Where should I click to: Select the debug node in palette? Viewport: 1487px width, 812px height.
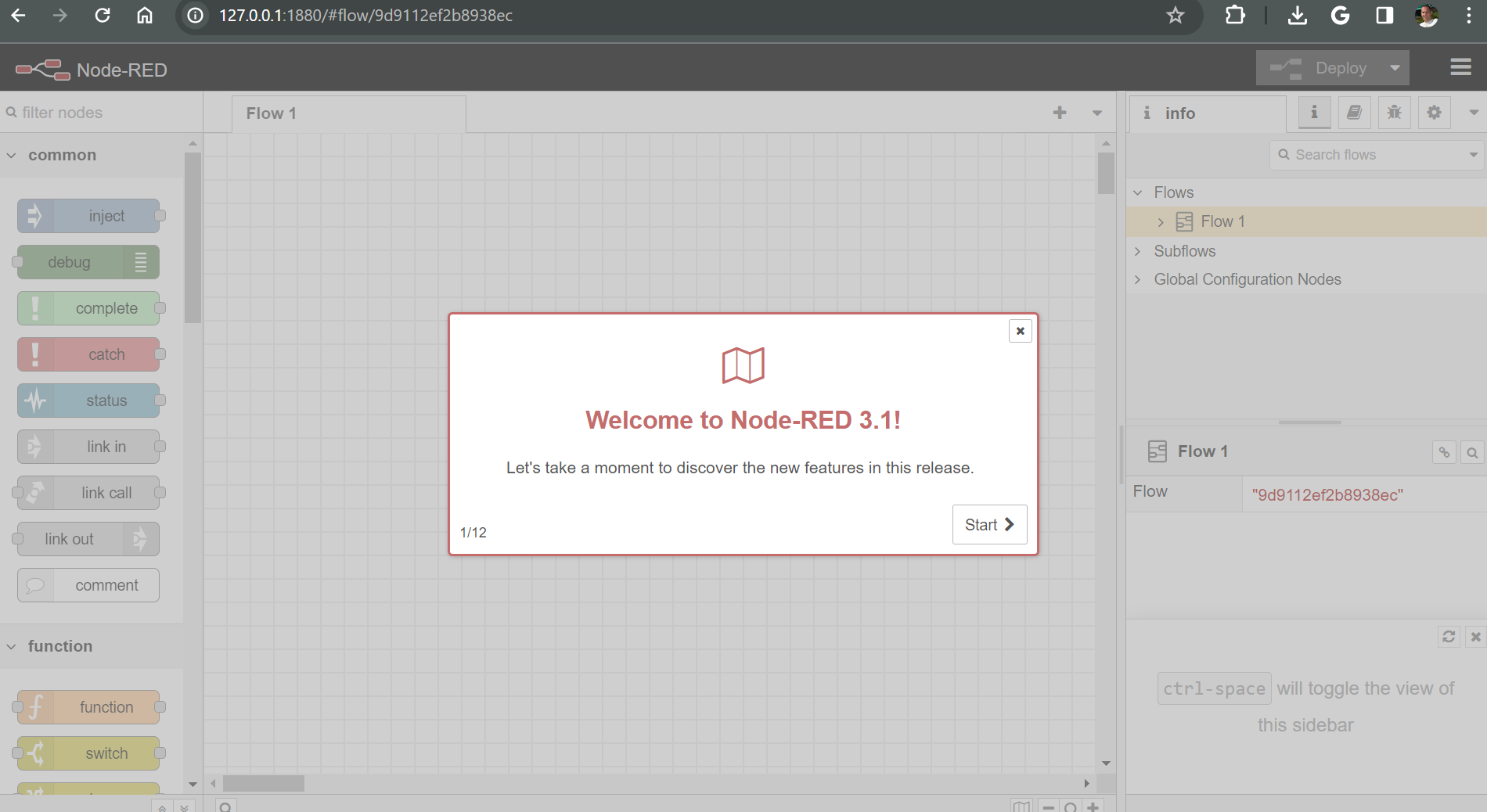pyautogui.click(x=88, y=262)
